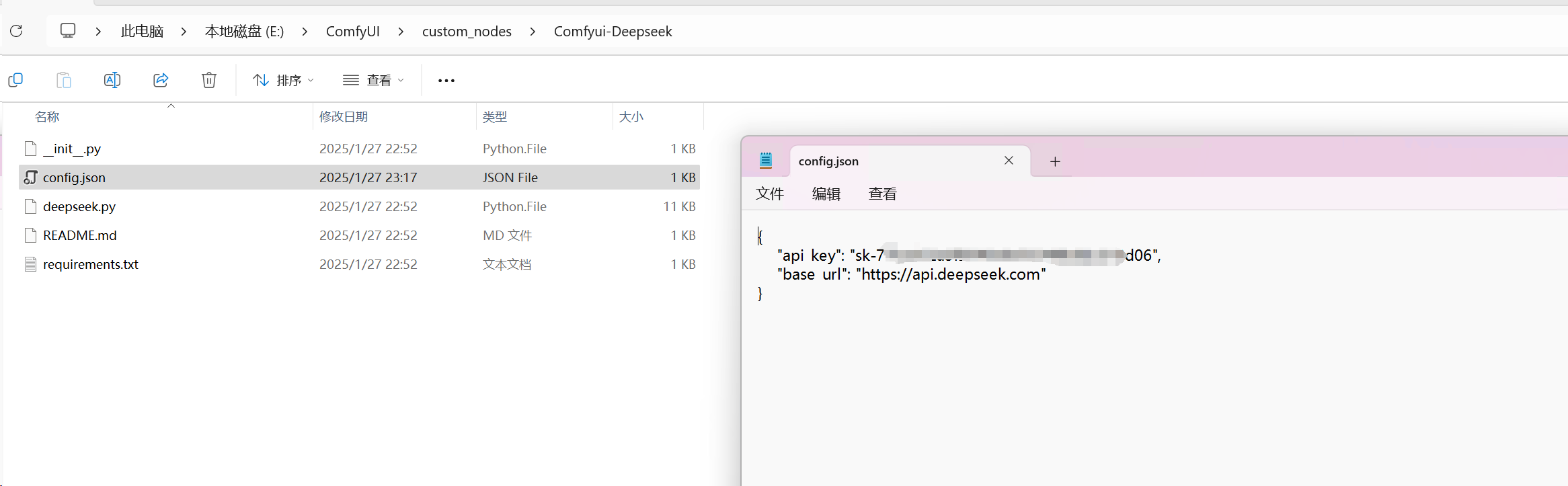Open the 编辑 menu in Notepad
The height and width of the screenshot is (486, 1568).
click(x=826, y=194)
